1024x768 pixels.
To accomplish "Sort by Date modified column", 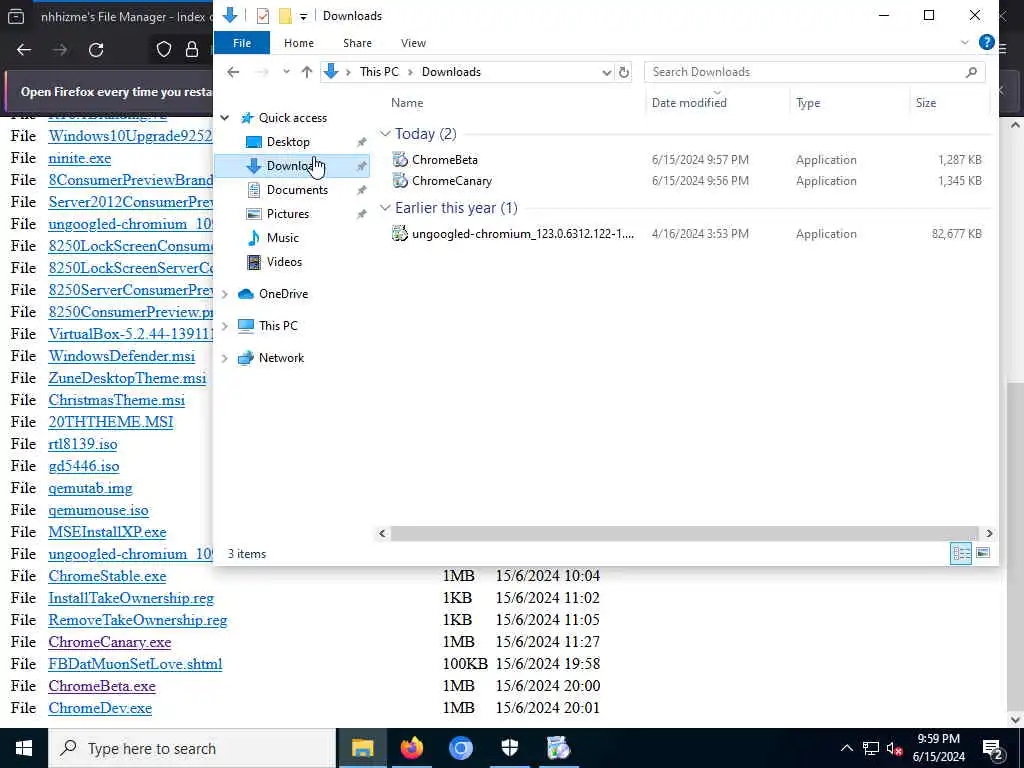I will (689, 103).
